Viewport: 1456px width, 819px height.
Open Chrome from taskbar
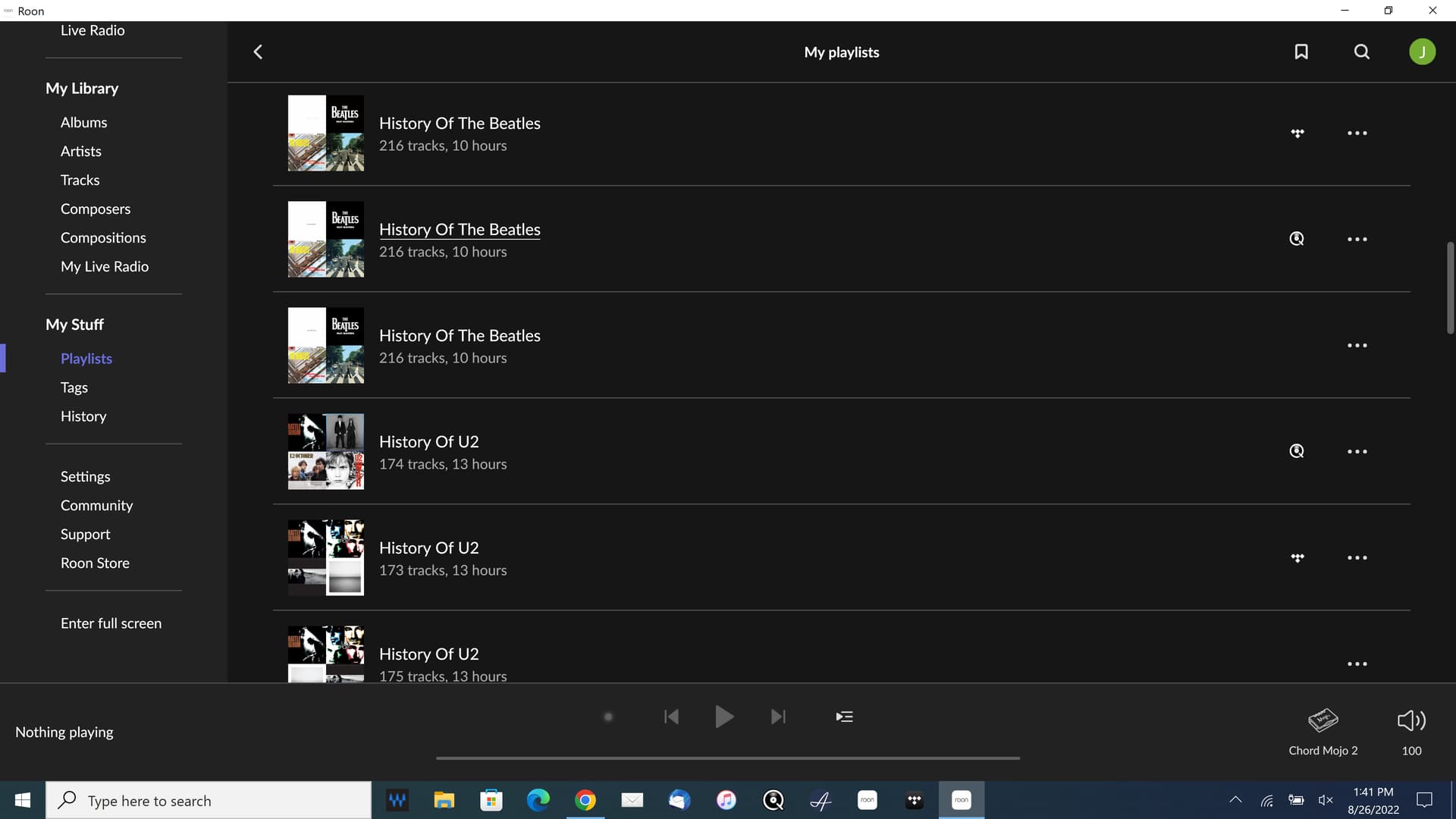pyautogui.click(x=585, y=800)
